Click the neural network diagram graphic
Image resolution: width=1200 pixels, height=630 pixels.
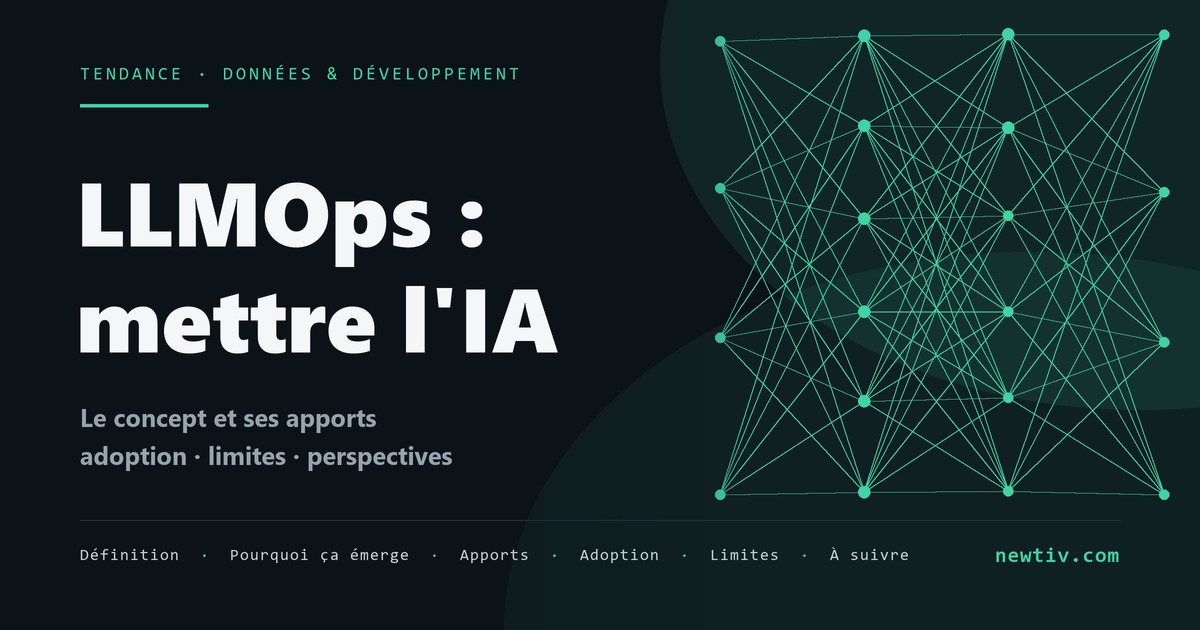(x=941, y=264)
